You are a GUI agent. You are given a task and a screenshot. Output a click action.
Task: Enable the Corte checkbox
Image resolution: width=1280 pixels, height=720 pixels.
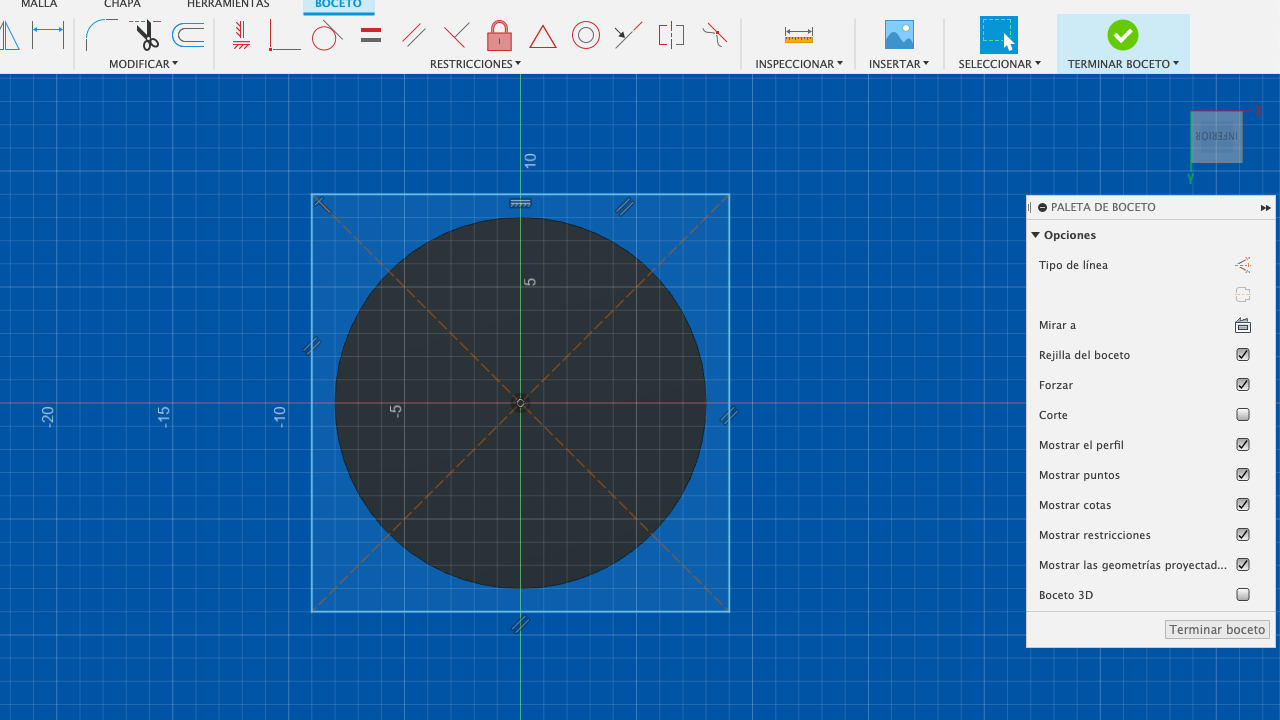coord(1243,415)
